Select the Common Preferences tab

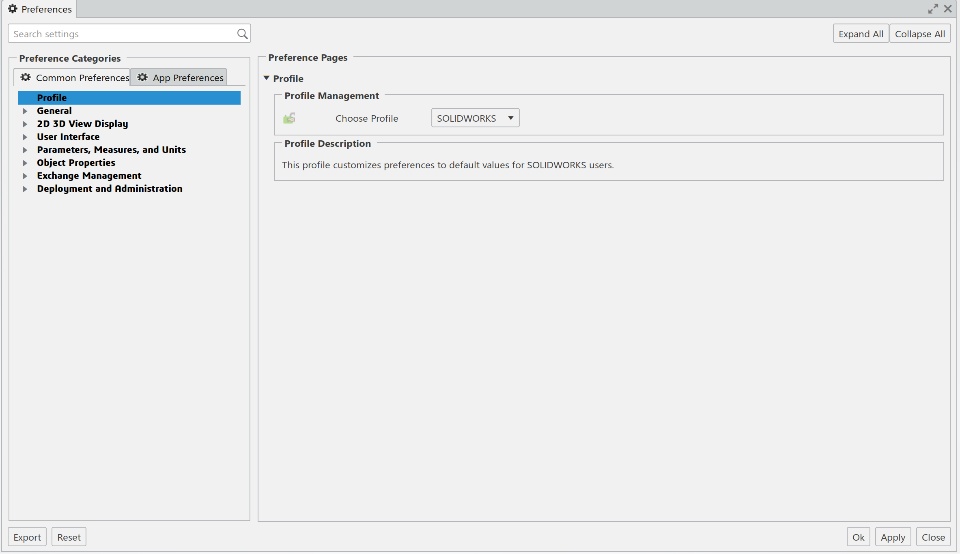[74, 77]
